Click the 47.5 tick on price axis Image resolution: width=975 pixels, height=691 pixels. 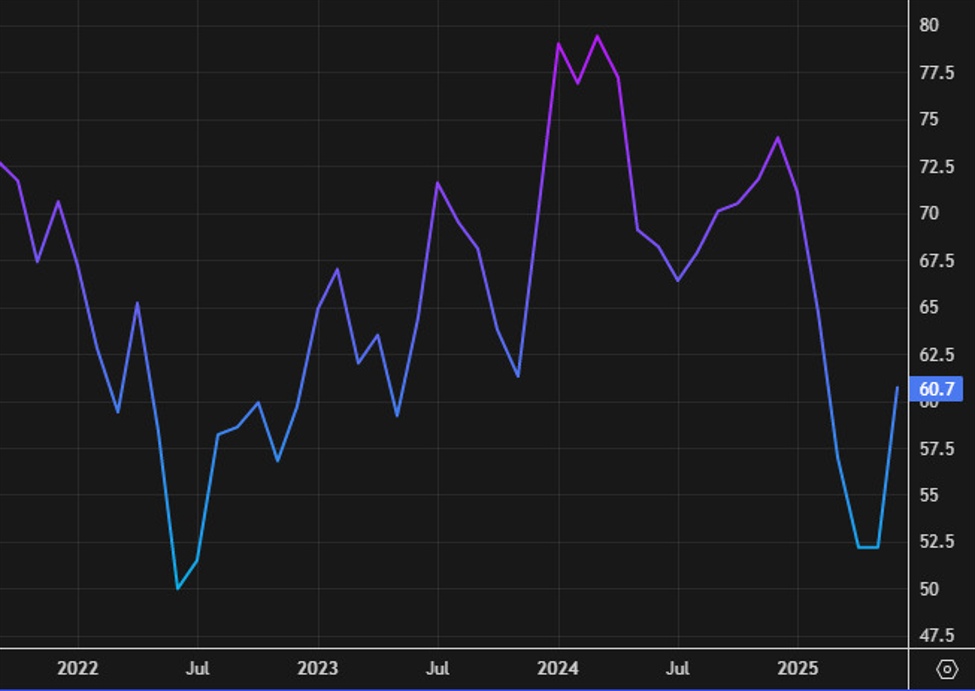point(935,636)
